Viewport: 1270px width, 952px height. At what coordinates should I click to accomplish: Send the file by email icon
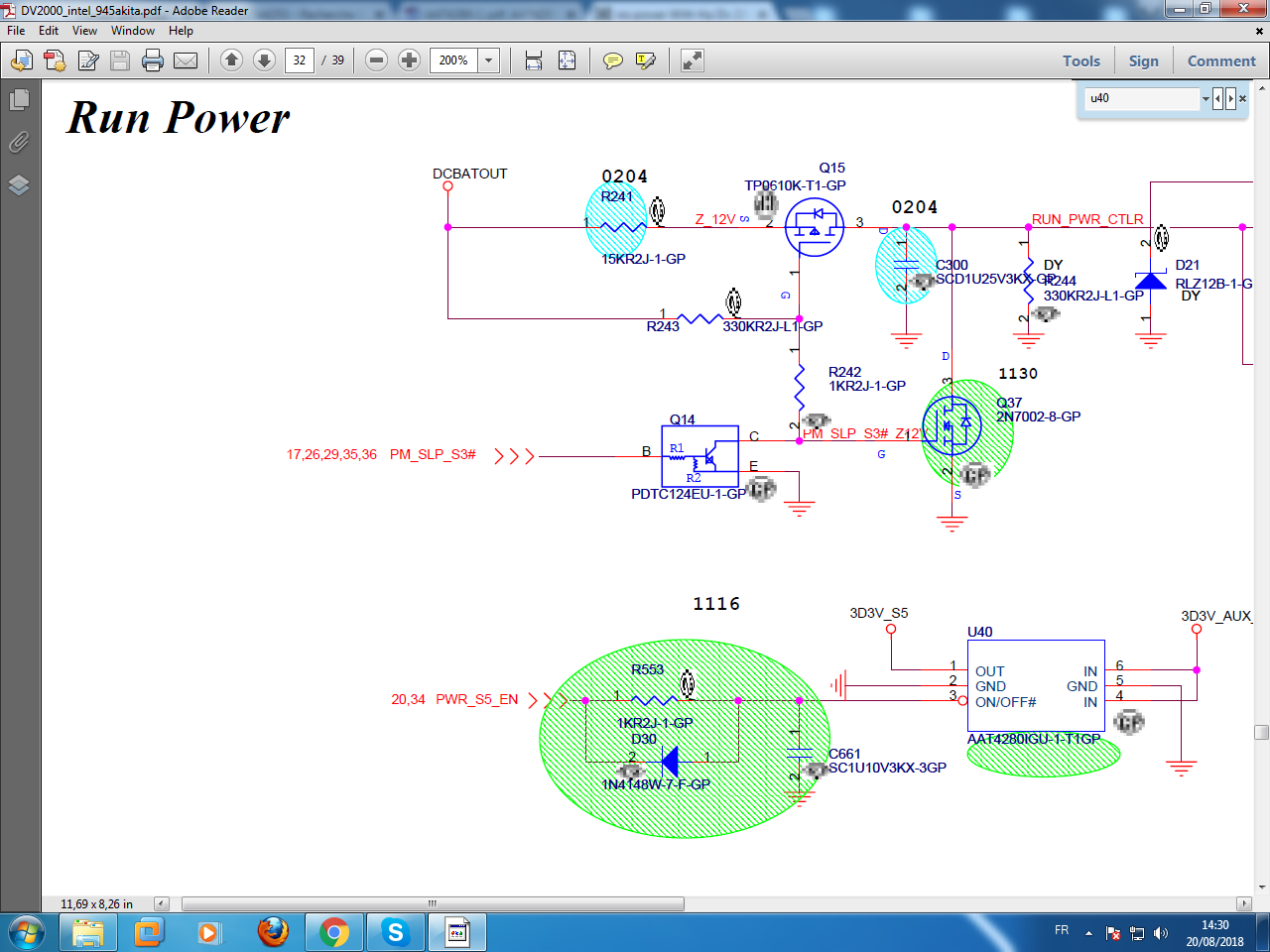pyautogui.click(x=186, y=60)
